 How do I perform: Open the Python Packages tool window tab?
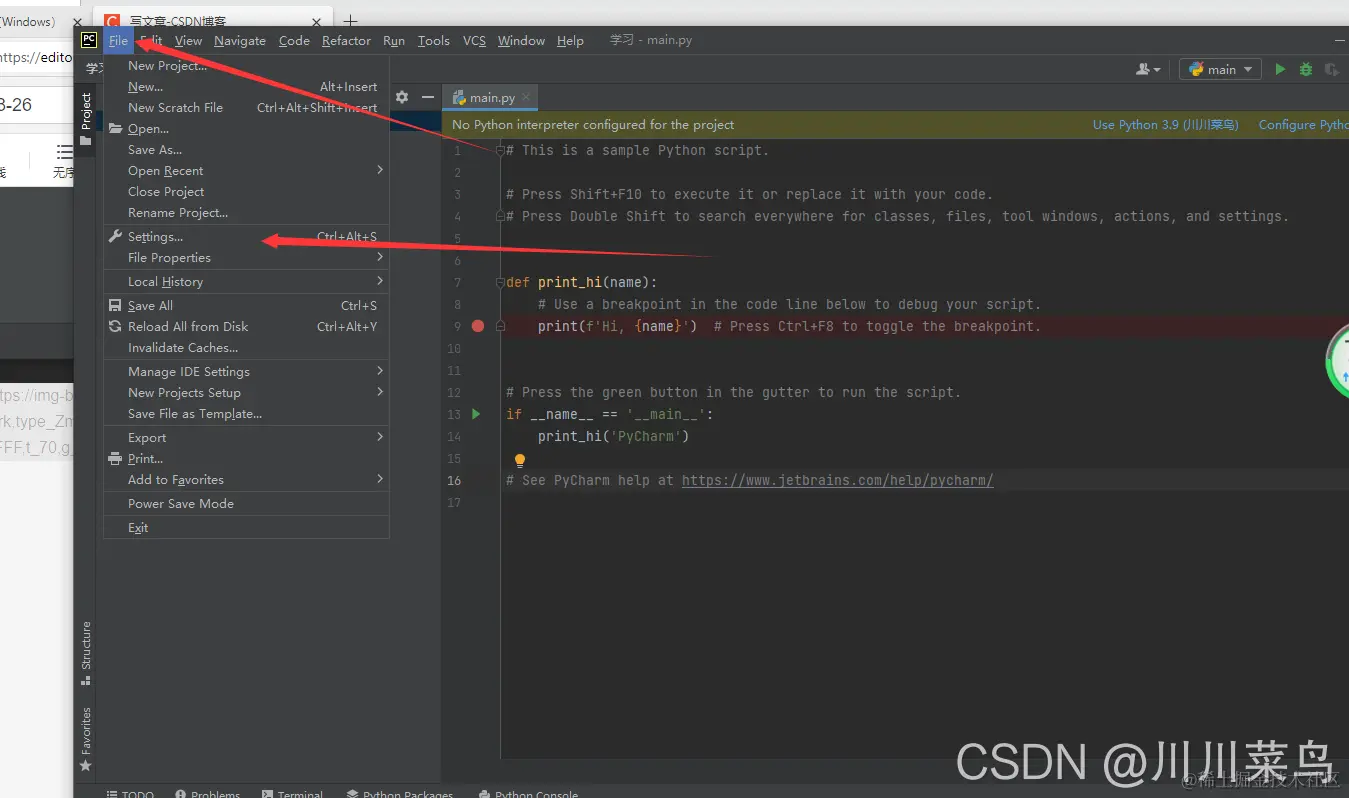coord(400,794)
